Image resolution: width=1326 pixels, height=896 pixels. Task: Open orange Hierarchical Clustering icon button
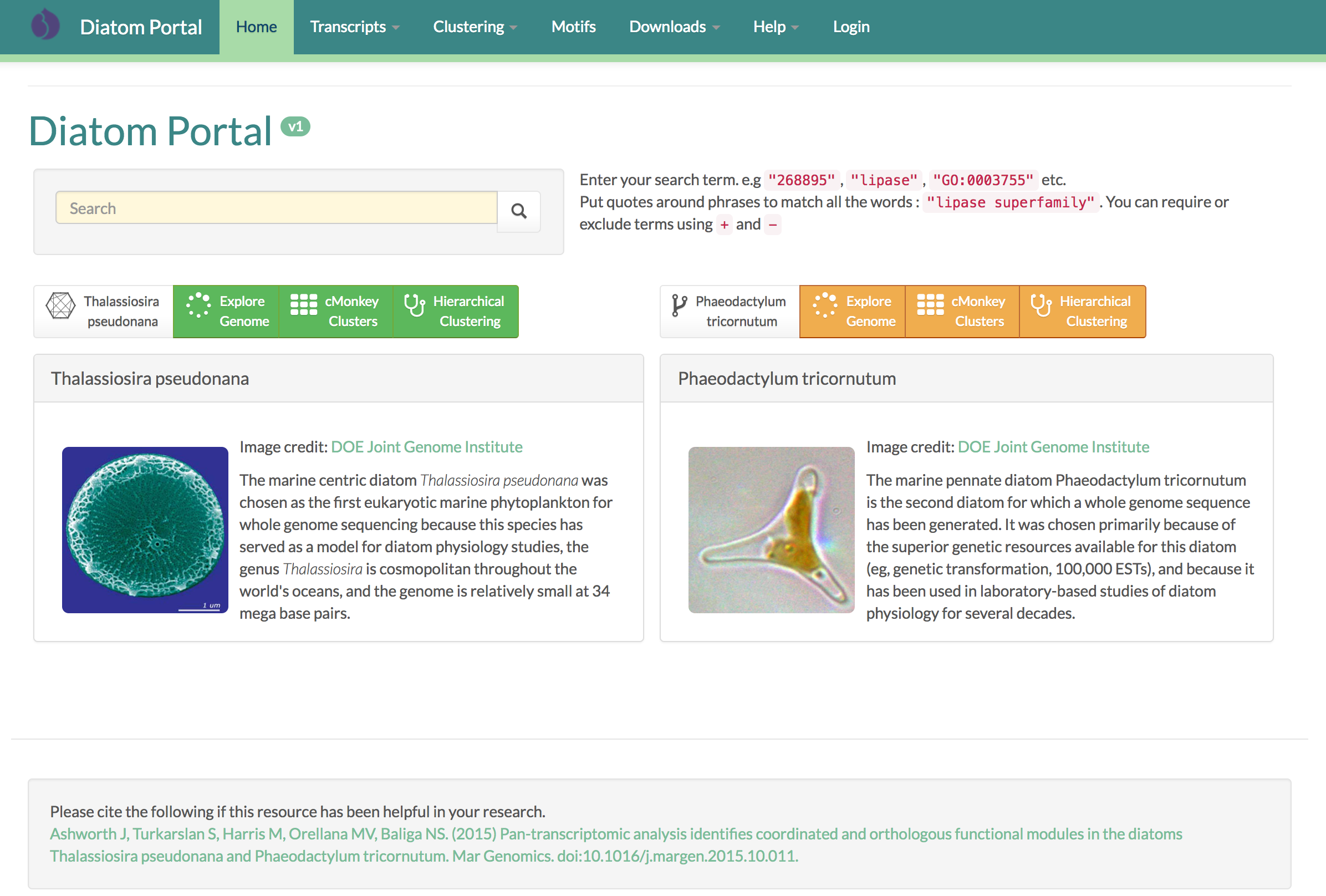1041,305
